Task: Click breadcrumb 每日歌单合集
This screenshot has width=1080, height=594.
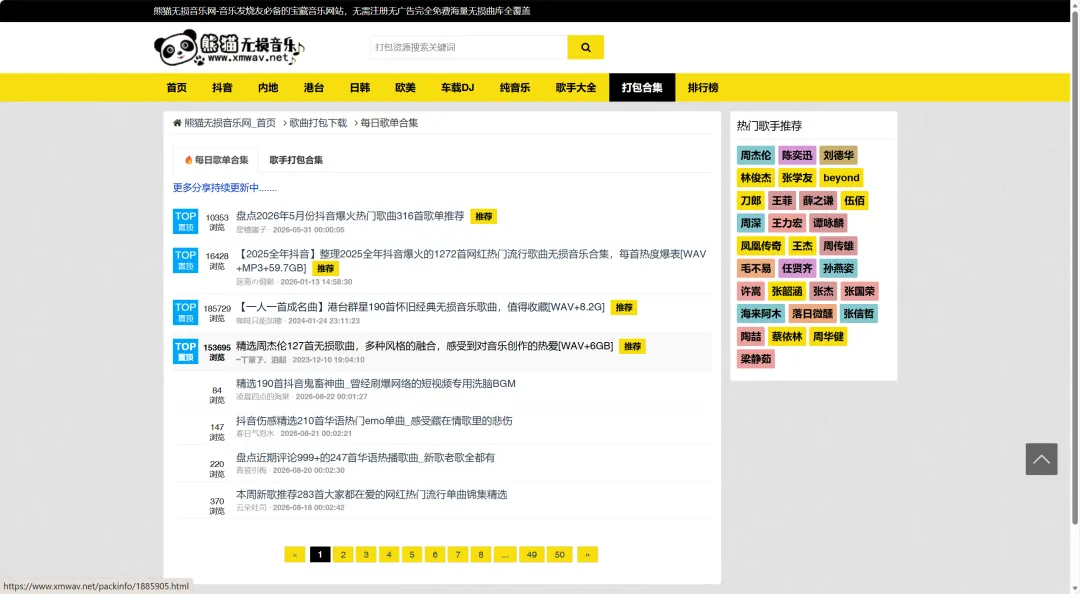Action: pos(389,123)
